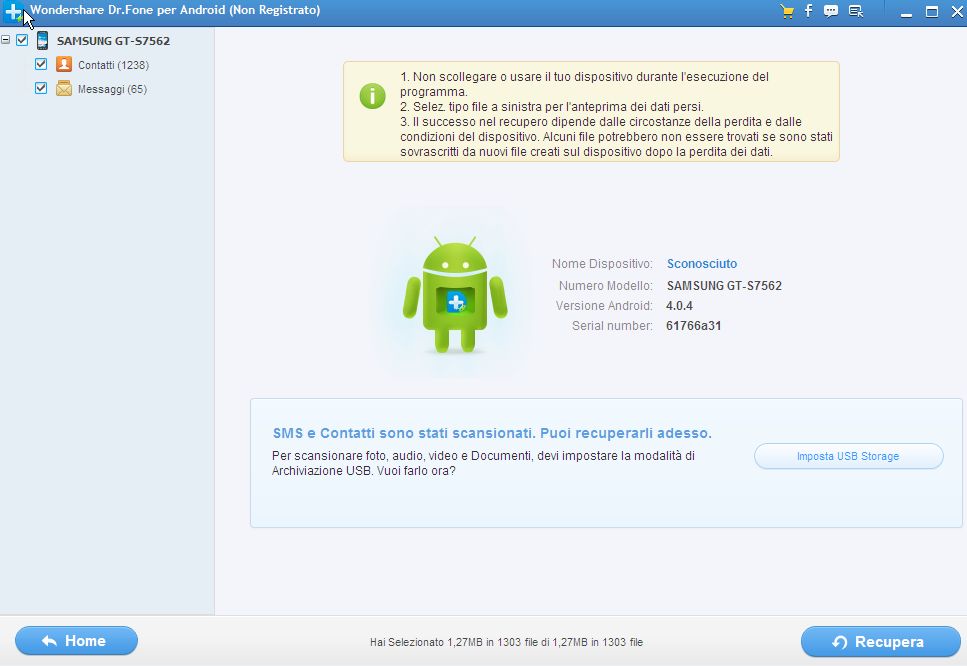Click the 'Per scansionare foto, audio' paragraph

pyautogui.click(x=484, y=463)
